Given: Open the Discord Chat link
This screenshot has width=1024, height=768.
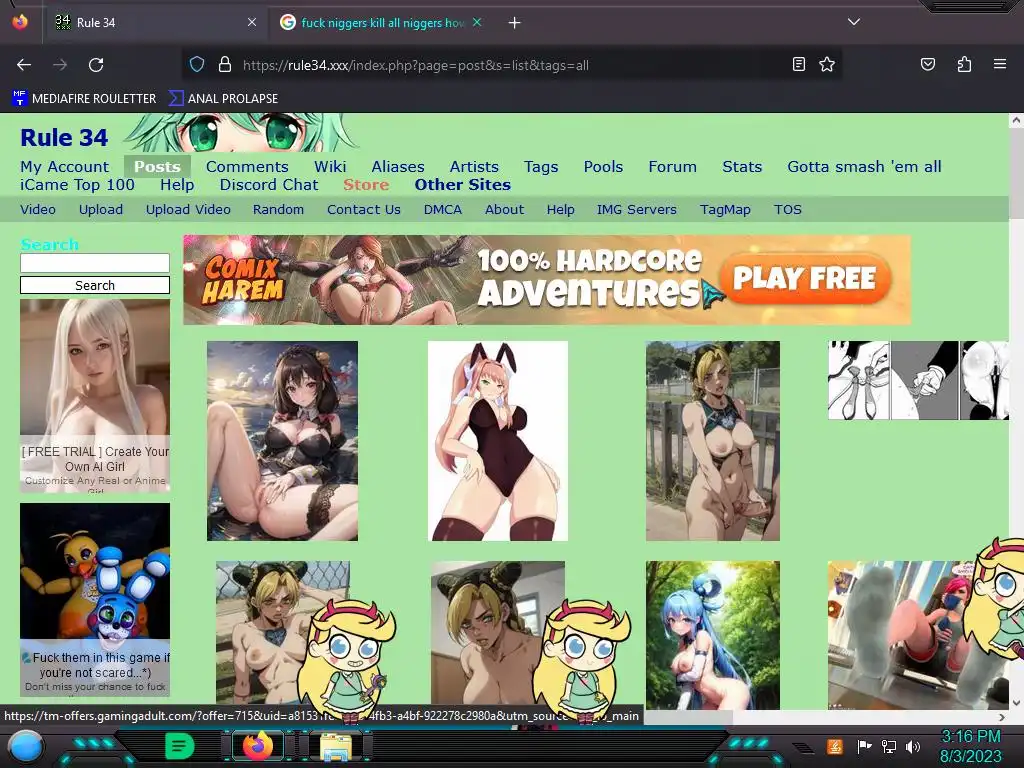Looking at the screenshot, I should 269,185.
